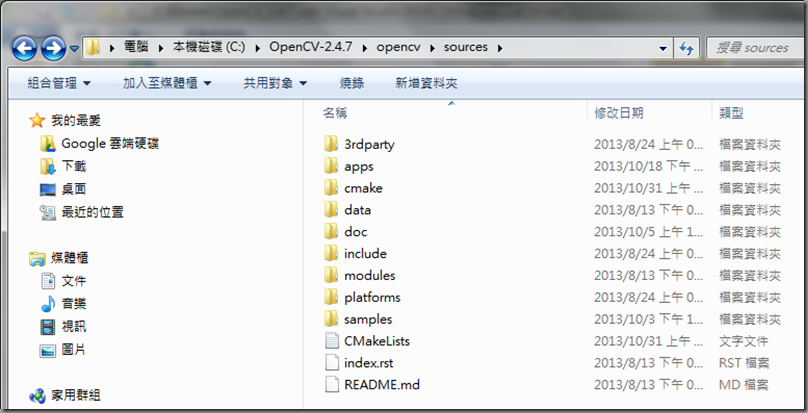Click the index.rst file icon
The height and width of the screenshot is (413, 808).
332,362
